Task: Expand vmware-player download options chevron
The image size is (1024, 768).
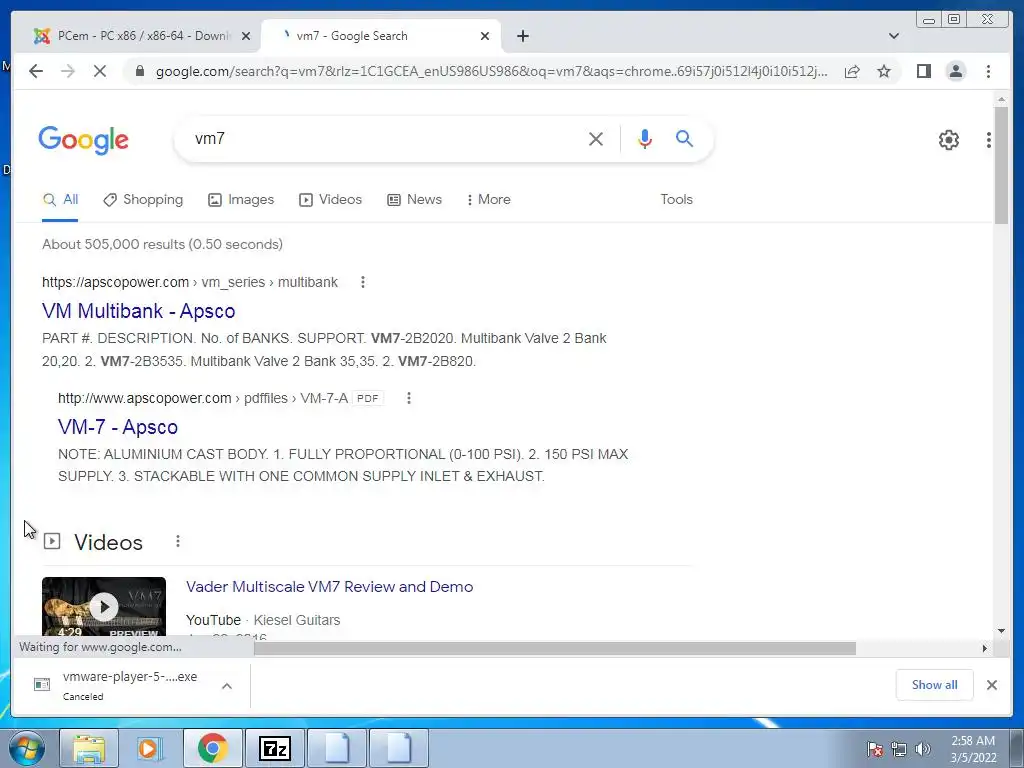Action: point(227,686)
